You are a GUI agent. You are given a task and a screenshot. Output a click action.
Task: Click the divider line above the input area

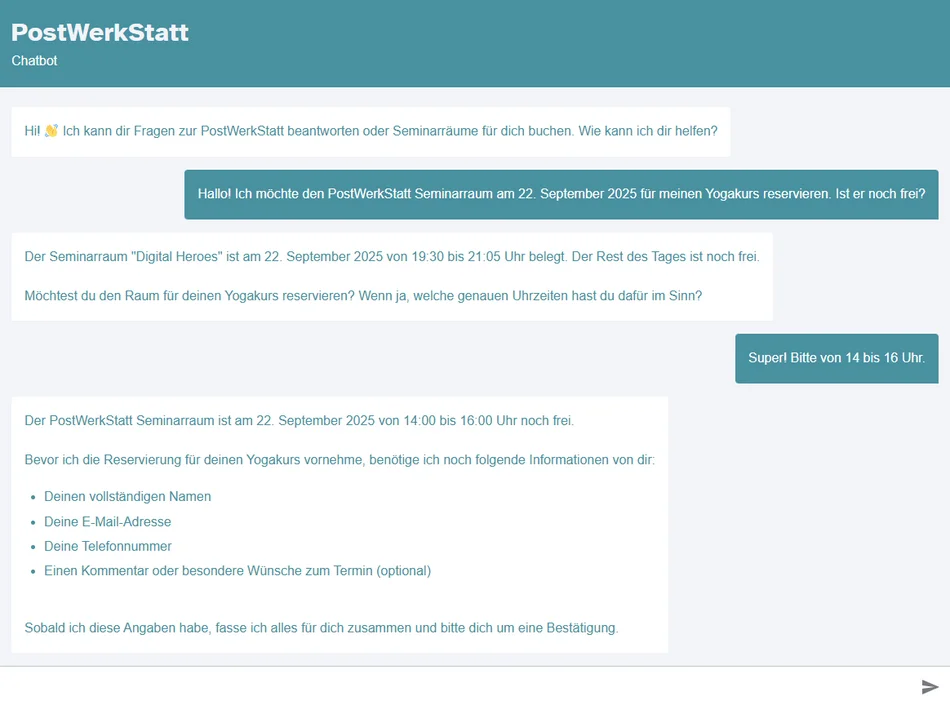pyautogui.click(x=475, y=665)
